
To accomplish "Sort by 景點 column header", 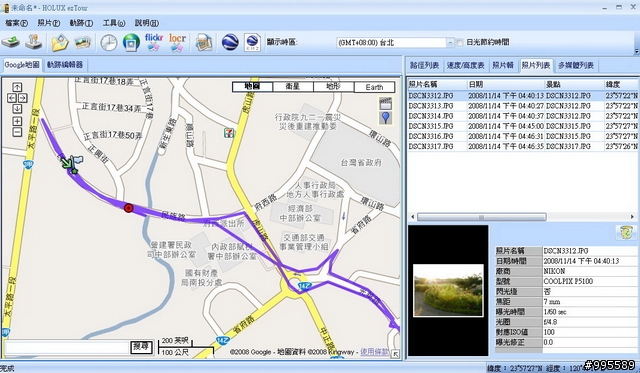I will click(574, 84).
